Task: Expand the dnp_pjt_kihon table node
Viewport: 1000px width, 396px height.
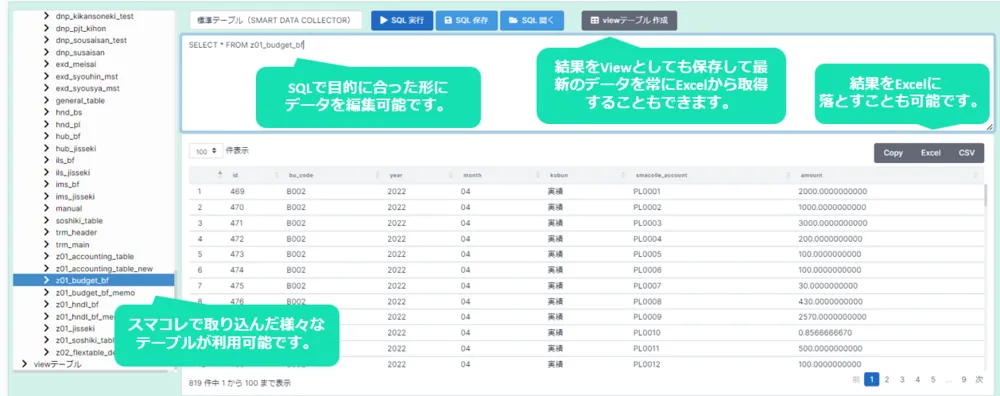Action: pos(47,27)
